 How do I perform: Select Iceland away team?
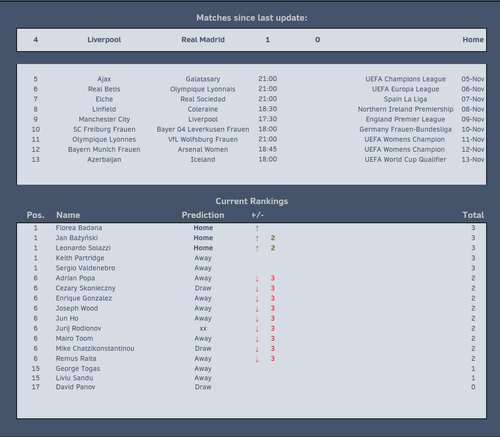tap(203, 159)
